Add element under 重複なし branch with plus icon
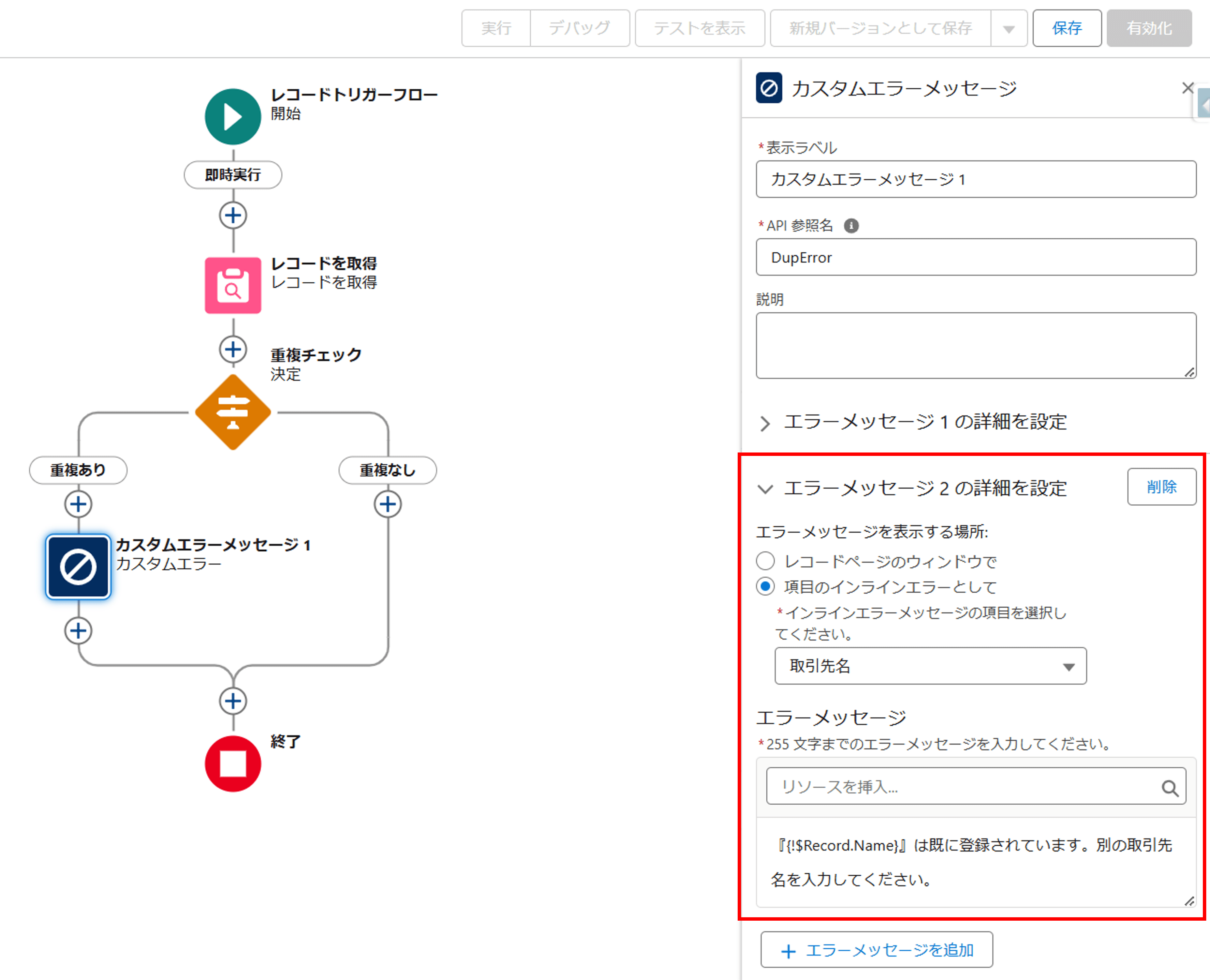Viewport: 1210px width, 980px height. 387,504
